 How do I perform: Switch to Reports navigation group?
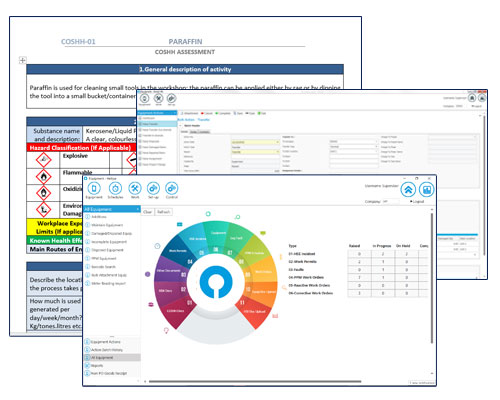point(97,366)
